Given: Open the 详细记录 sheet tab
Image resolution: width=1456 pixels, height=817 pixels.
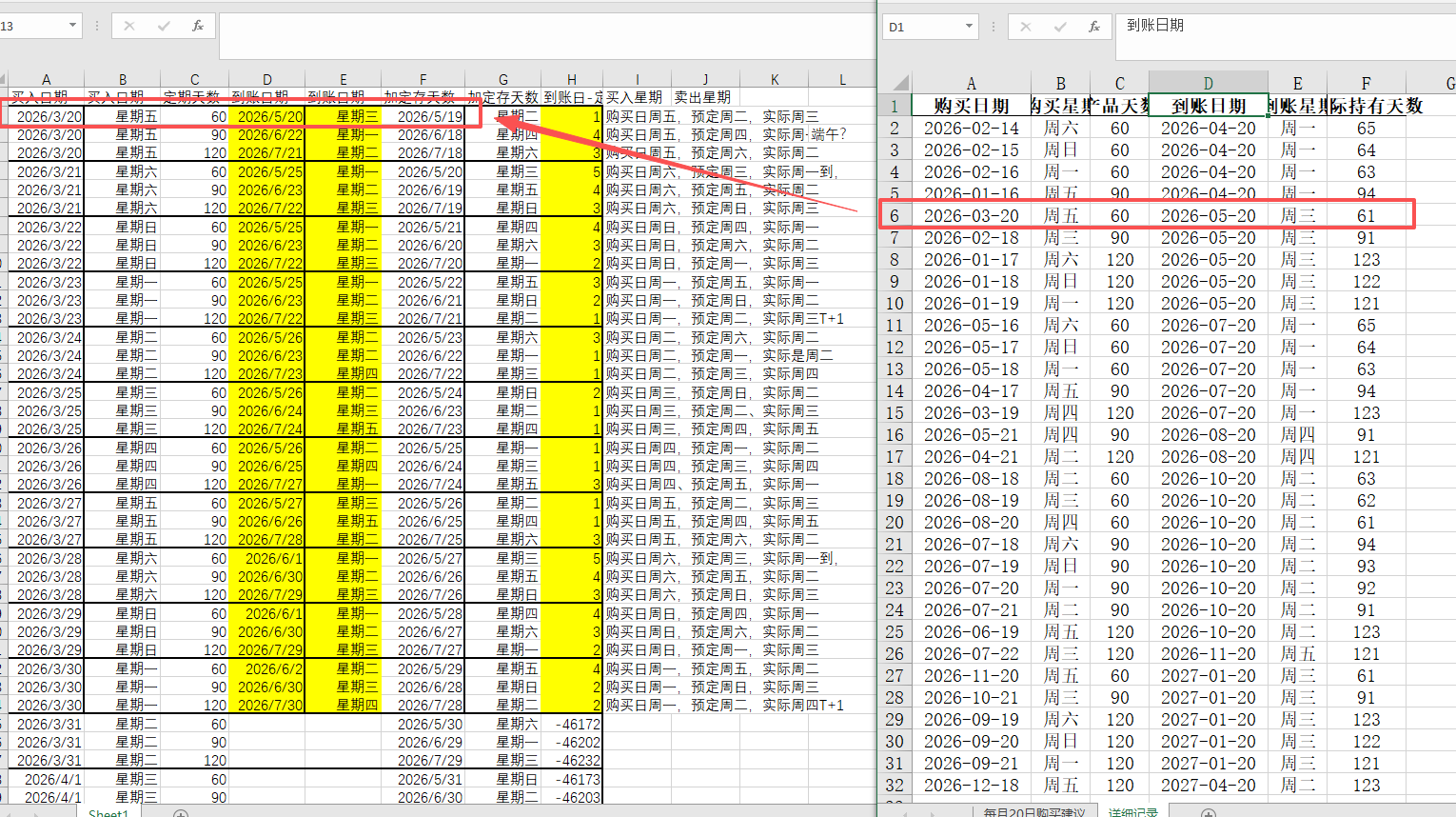Looking at the screenshot, I should point(1132,812).
